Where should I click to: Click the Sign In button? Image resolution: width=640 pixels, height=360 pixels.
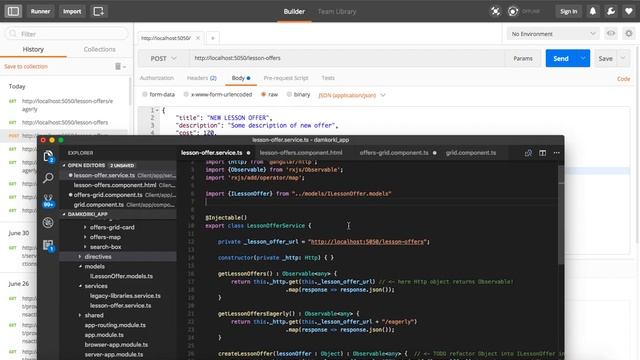pyautogui.click(x=569, y=11)
